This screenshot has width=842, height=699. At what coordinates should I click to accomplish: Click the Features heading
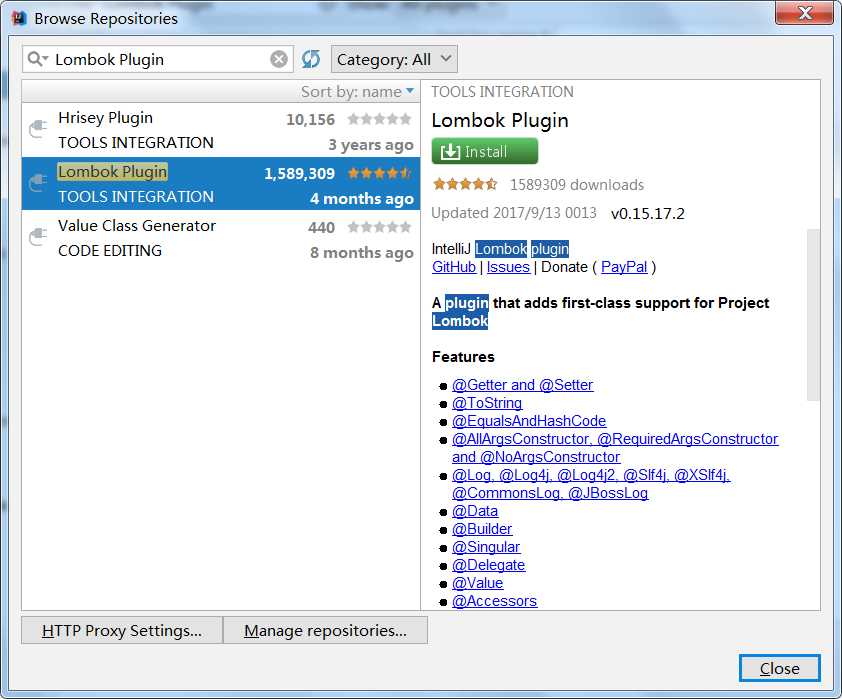463,357
